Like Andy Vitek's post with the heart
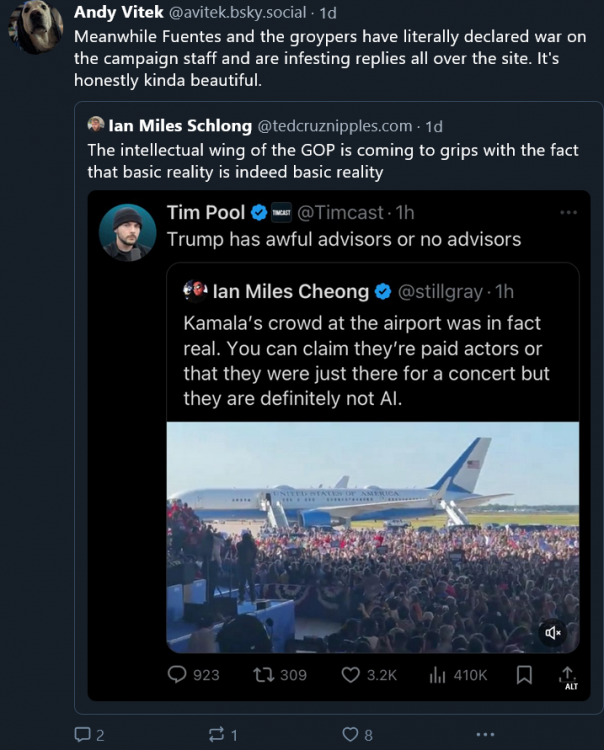 [350, 735]
